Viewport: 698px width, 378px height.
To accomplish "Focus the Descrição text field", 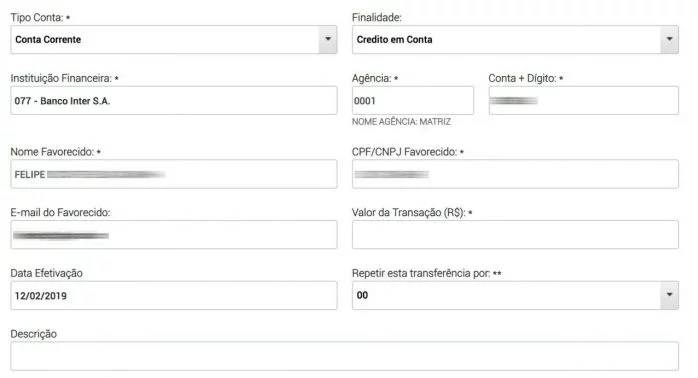I will [345, 356].
